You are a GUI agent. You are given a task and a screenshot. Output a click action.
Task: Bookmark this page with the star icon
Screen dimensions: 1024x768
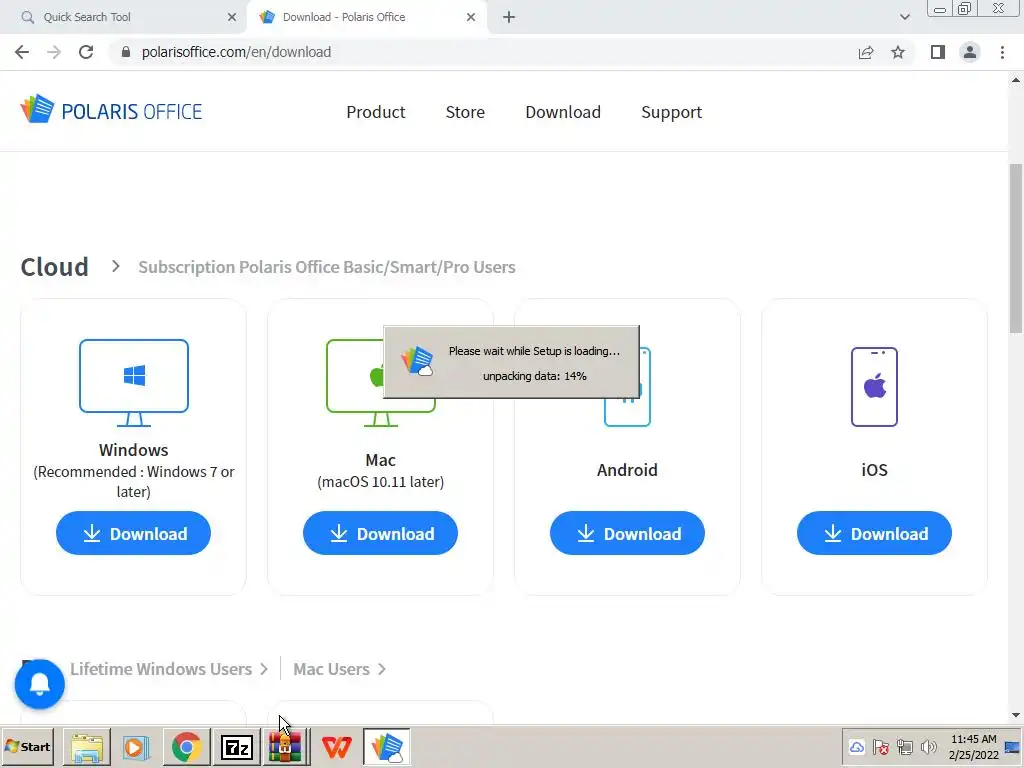coord(898,52)
